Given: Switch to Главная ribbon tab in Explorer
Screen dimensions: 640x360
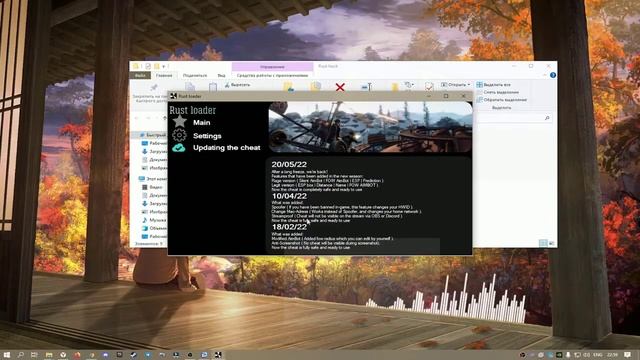Looking at the screenshot, I should coord(164,76).
